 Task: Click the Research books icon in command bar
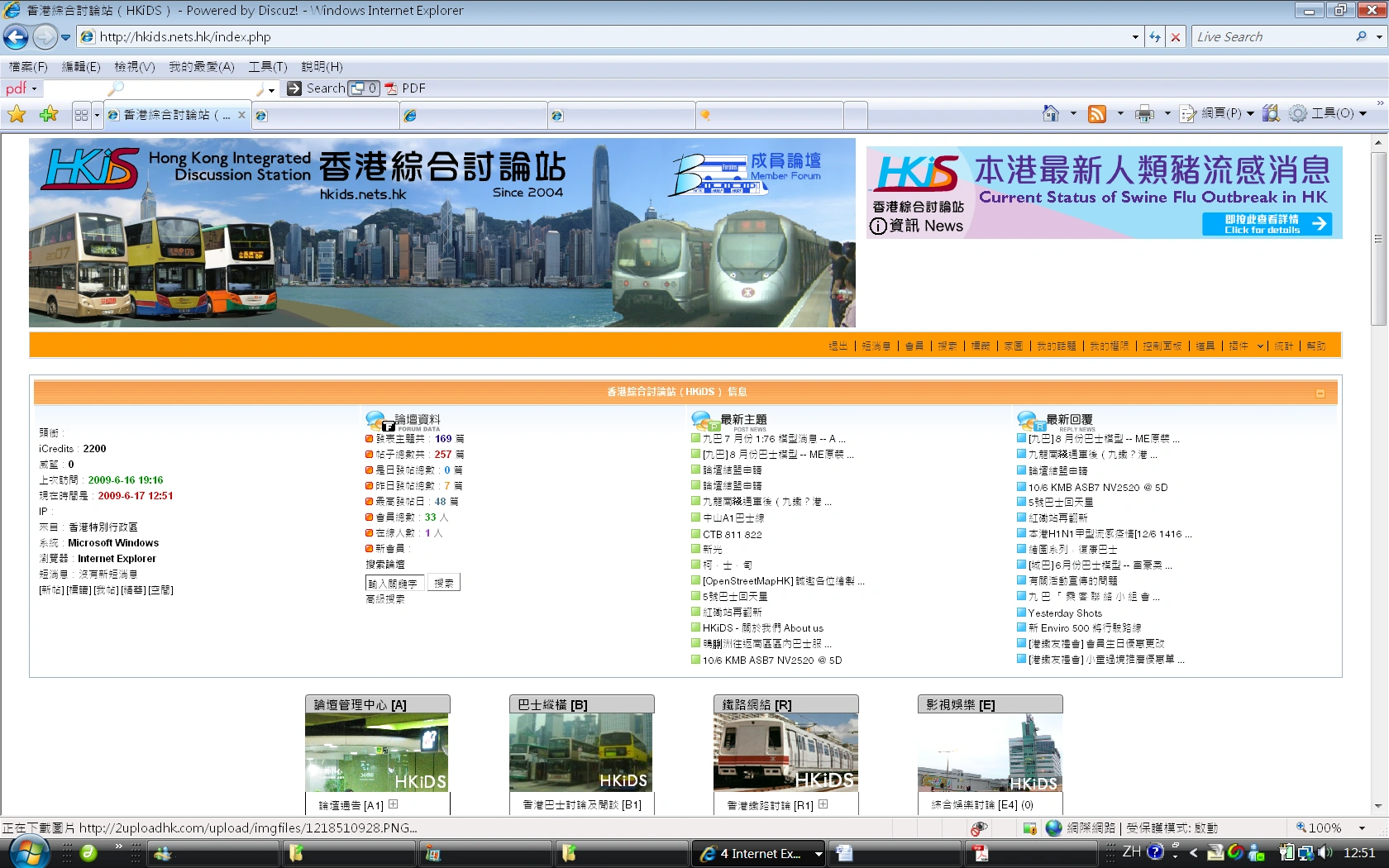[x=1271, y=113]
